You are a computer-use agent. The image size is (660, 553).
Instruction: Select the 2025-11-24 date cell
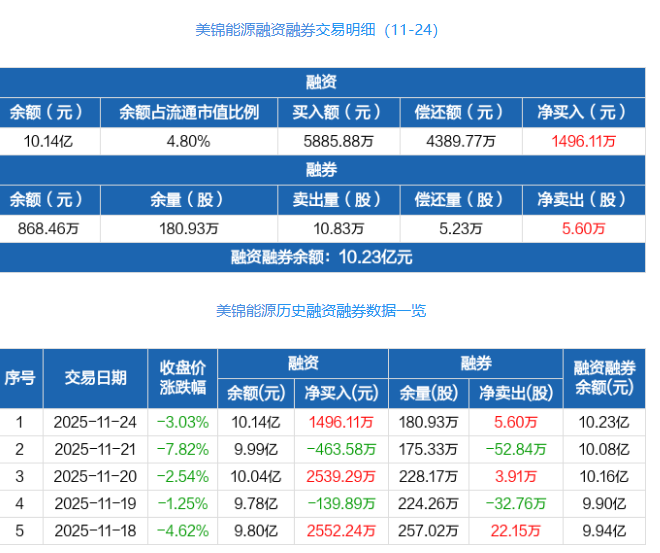(96, 422)
